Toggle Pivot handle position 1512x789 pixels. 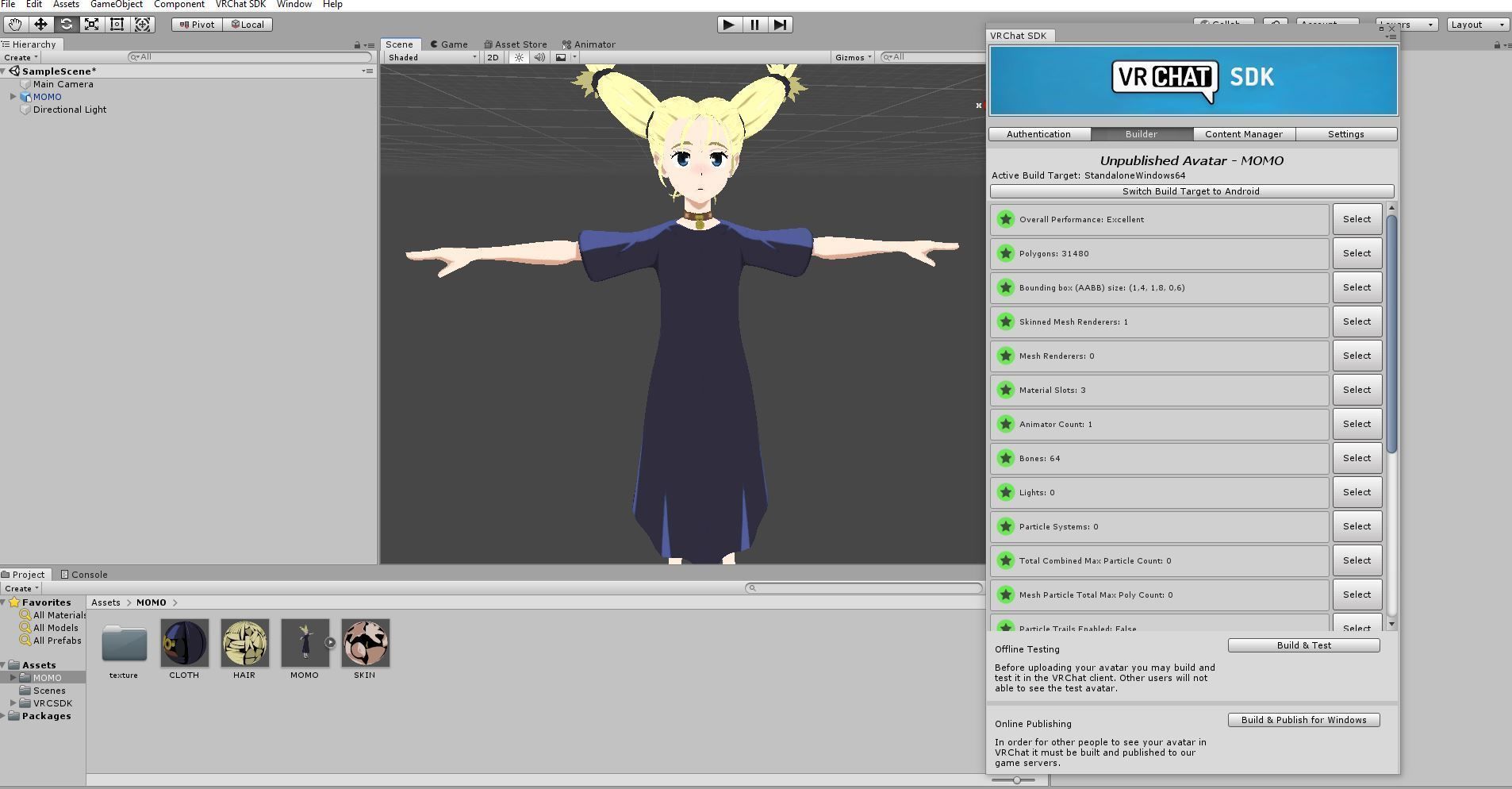(x=198, y=25)
